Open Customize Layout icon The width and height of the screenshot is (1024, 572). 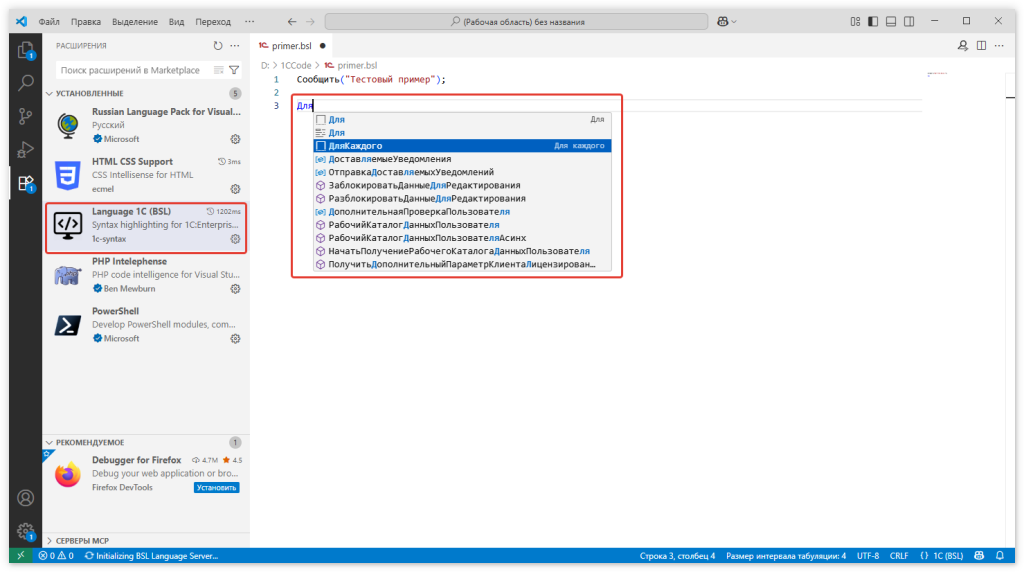coord(855,22)
